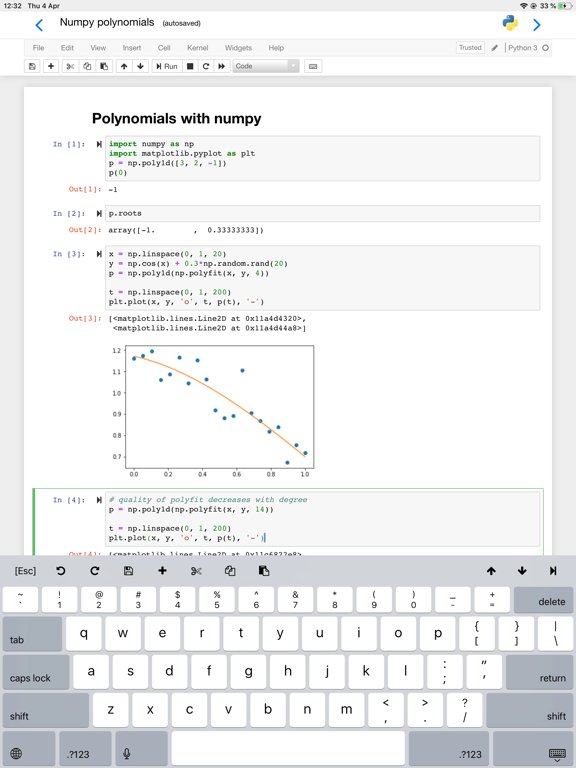Image resolution: width=576 pixels, height=768 pixels.
Task: Switch to numbers with right .?123 key
Action: point(449,748)
